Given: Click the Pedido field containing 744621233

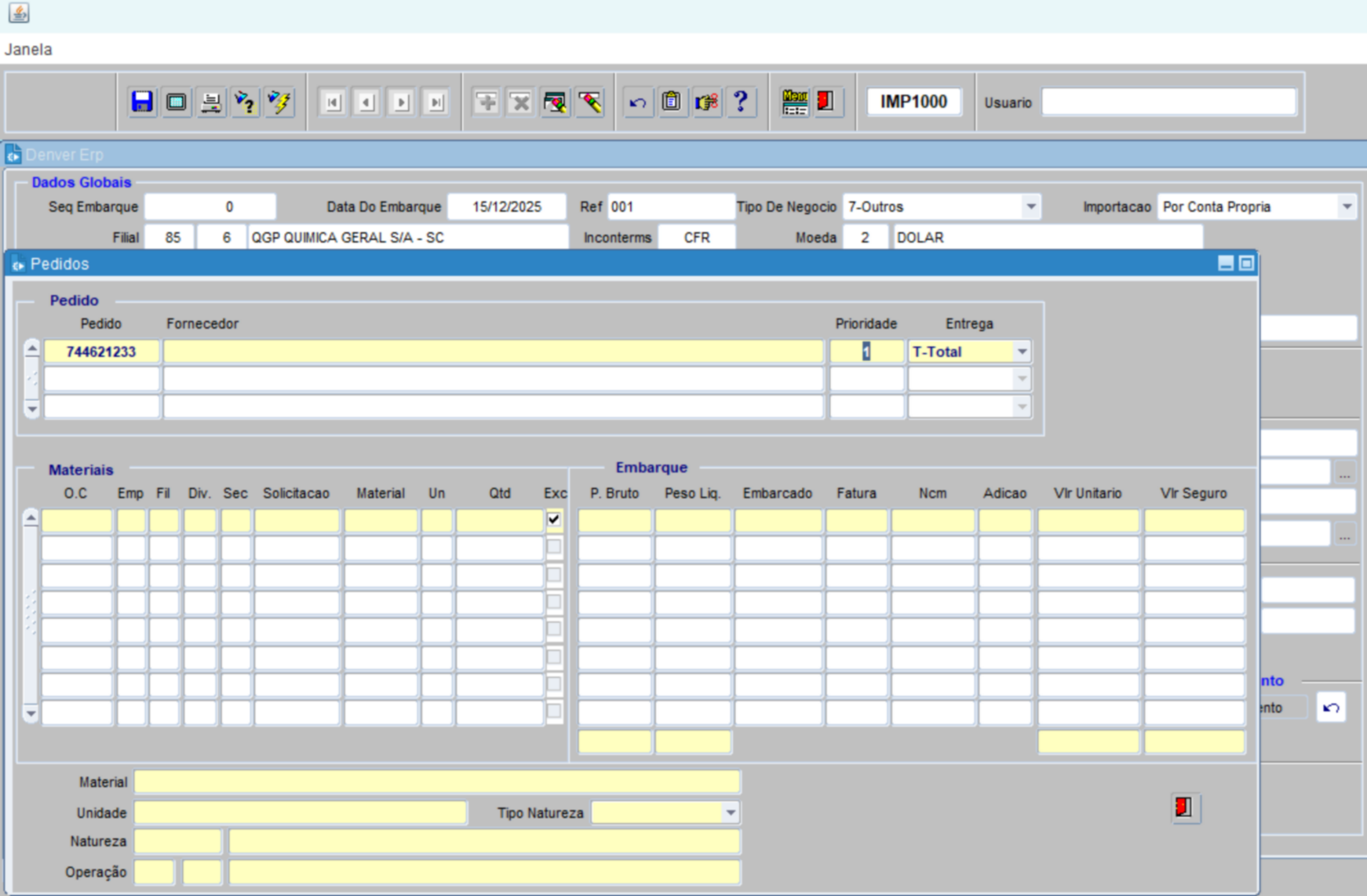Looking at the screenshot, I should point(101,351).
